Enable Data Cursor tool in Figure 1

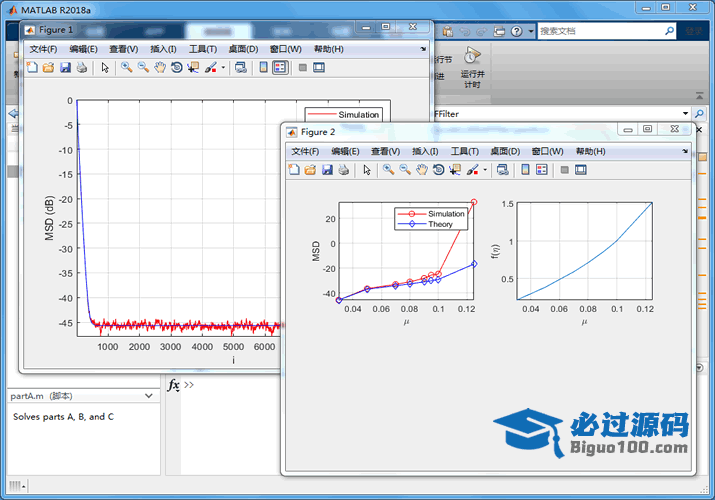point(193,67)
